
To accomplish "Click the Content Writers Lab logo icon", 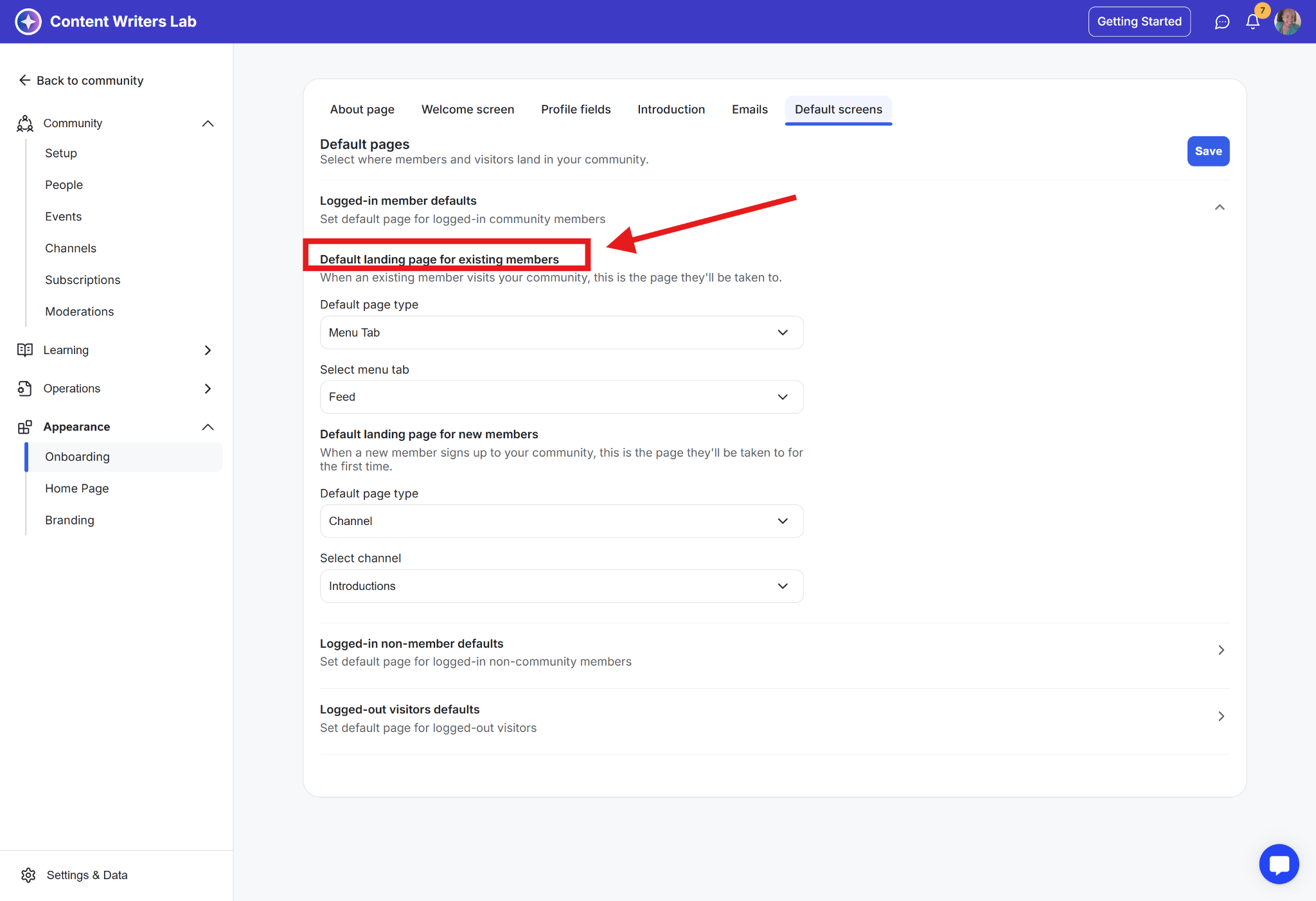I will (x=28, y=22).
